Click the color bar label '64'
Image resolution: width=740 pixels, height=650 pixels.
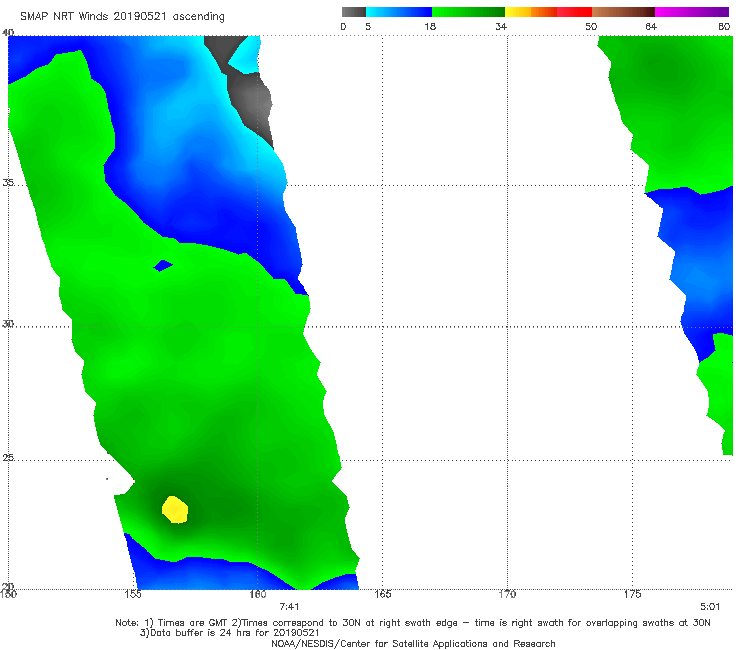click(x=651, y=27)
